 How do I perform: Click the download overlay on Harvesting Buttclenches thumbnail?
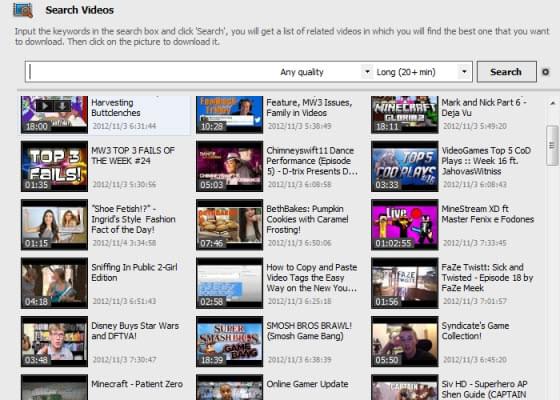pyautogui.click(x=62, y=106)
